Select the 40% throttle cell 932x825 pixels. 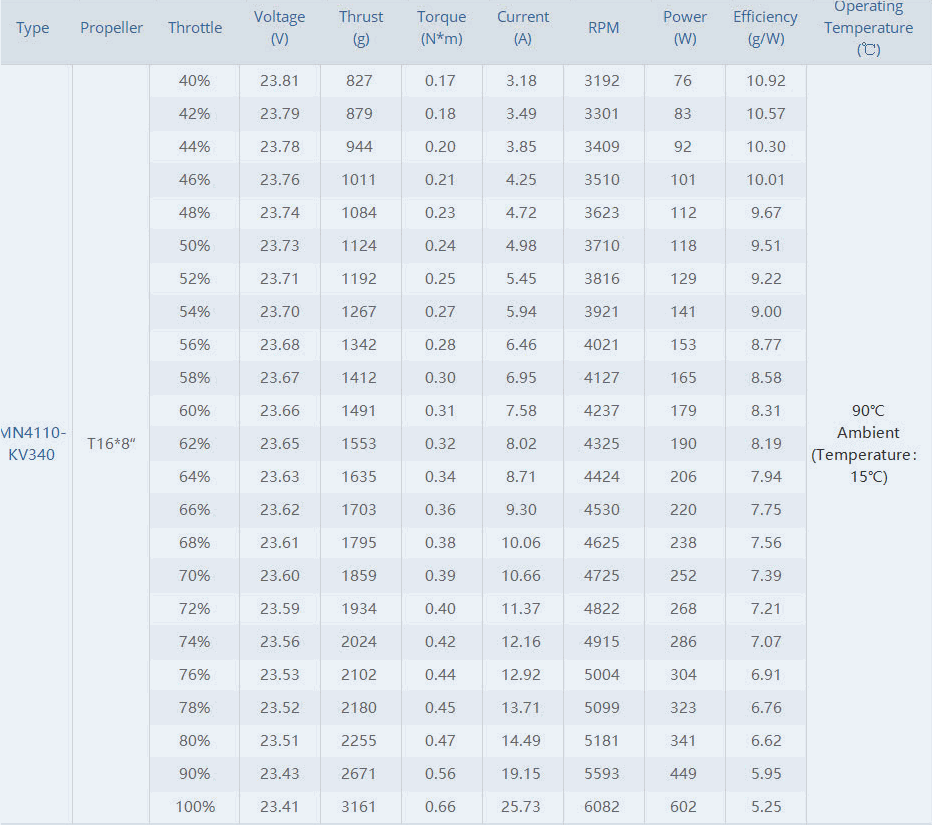pos(194,81)
